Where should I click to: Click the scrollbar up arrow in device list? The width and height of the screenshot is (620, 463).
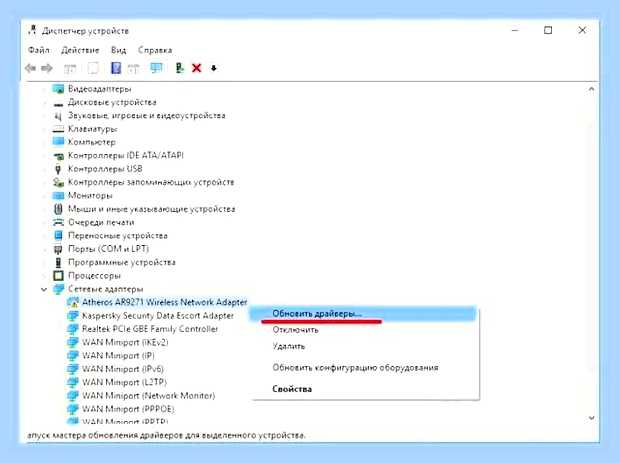[x=591, y=89]
